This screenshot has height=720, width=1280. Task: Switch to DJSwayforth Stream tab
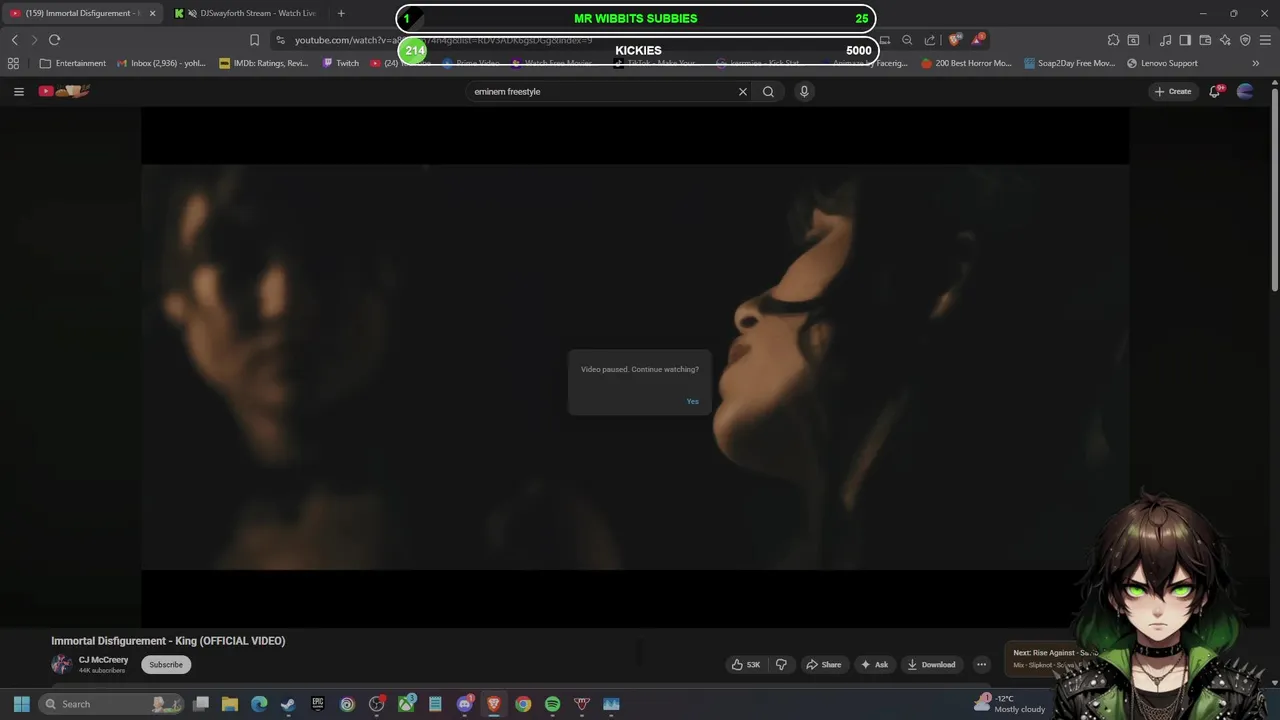tap(247, 13)
